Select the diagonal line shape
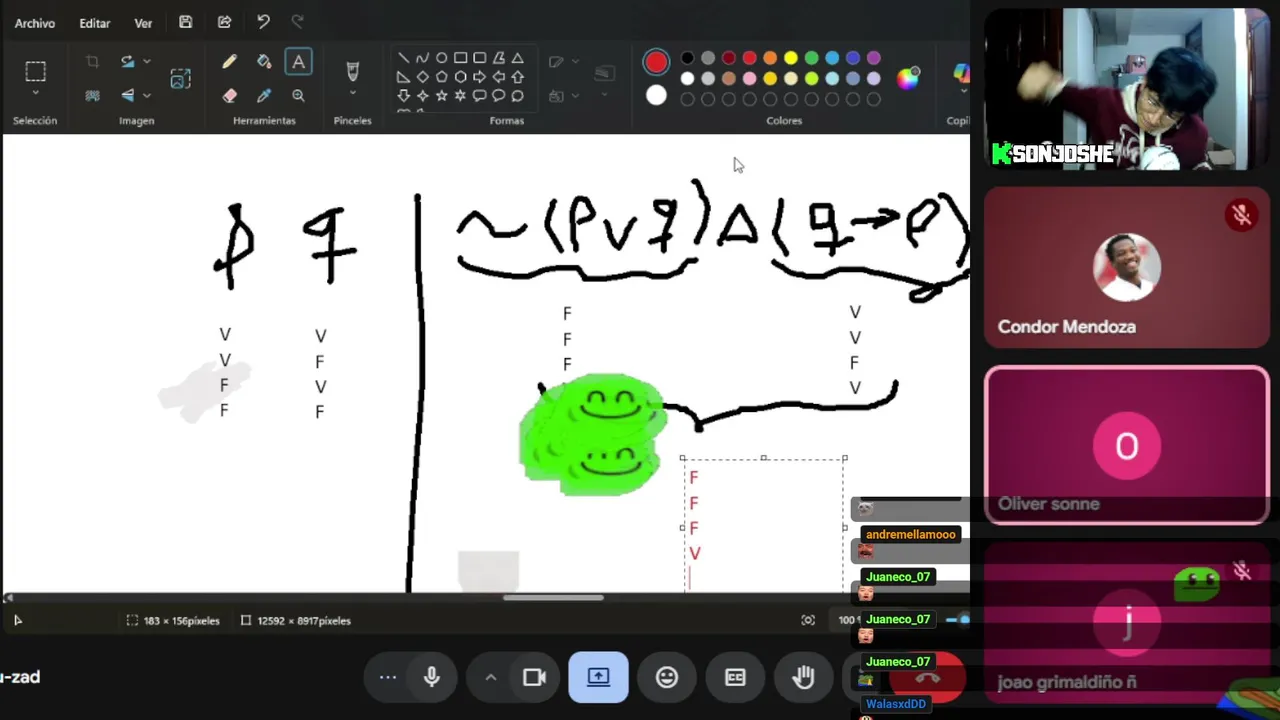The image size is (1280, 720). (x=403, y=58)
